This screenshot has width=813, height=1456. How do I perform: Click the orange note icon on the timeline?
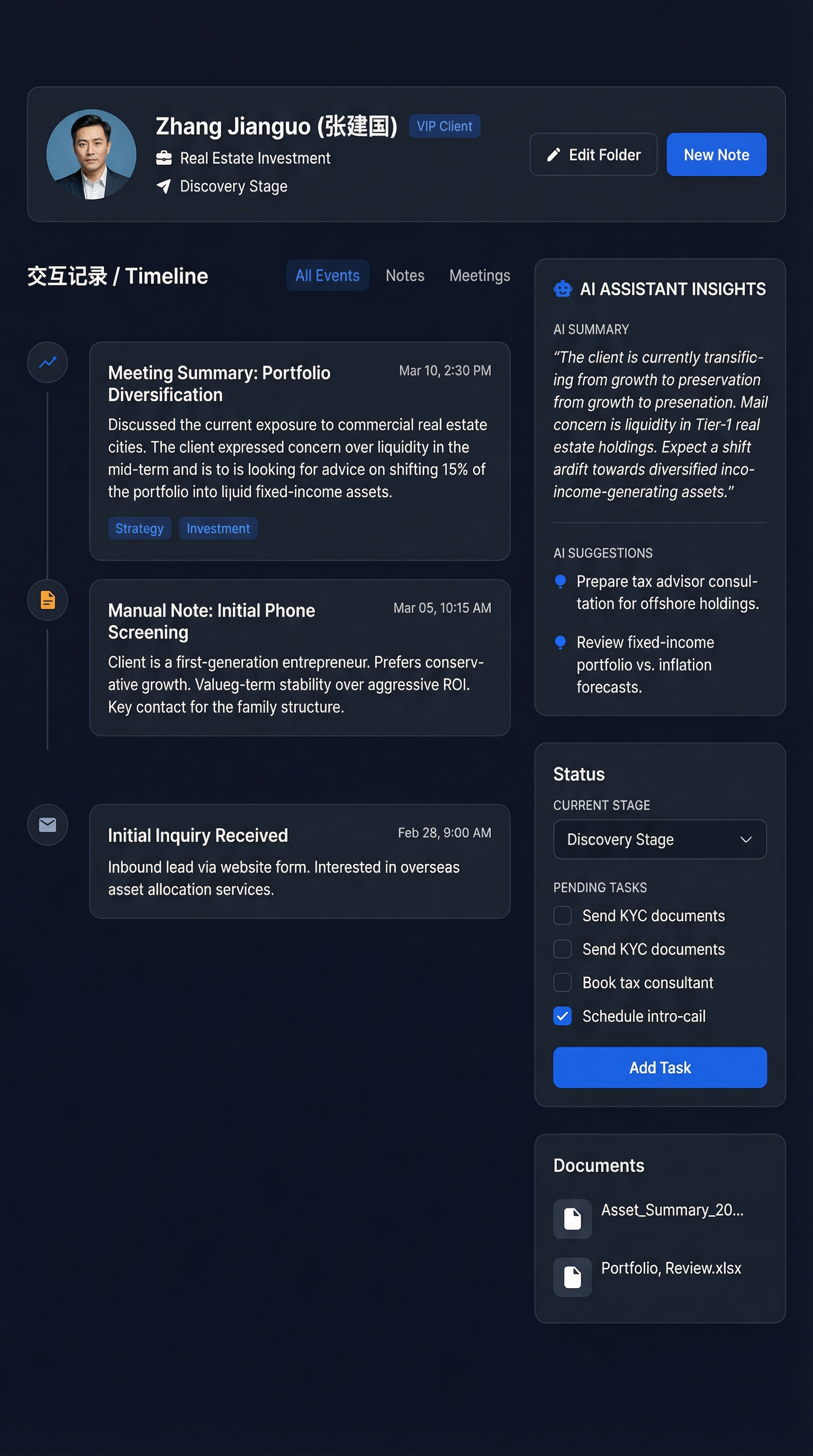(47, 599)
